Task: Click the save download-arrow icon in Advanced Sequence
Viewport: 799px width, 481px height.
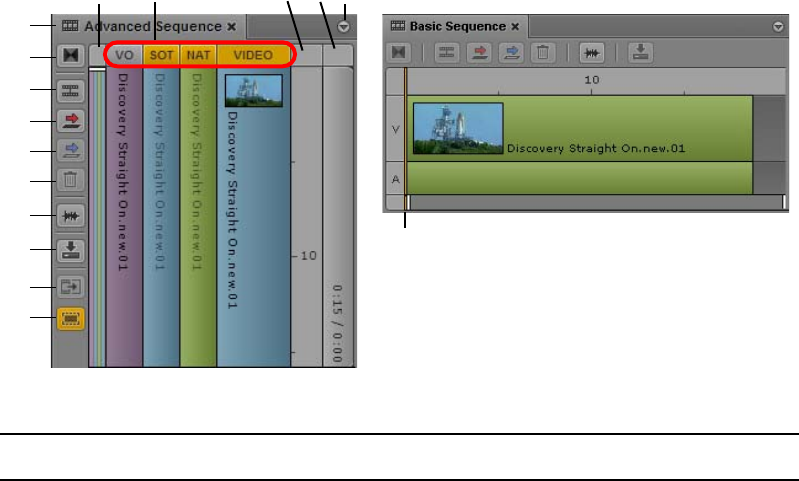Action: [x=70, y=251]
